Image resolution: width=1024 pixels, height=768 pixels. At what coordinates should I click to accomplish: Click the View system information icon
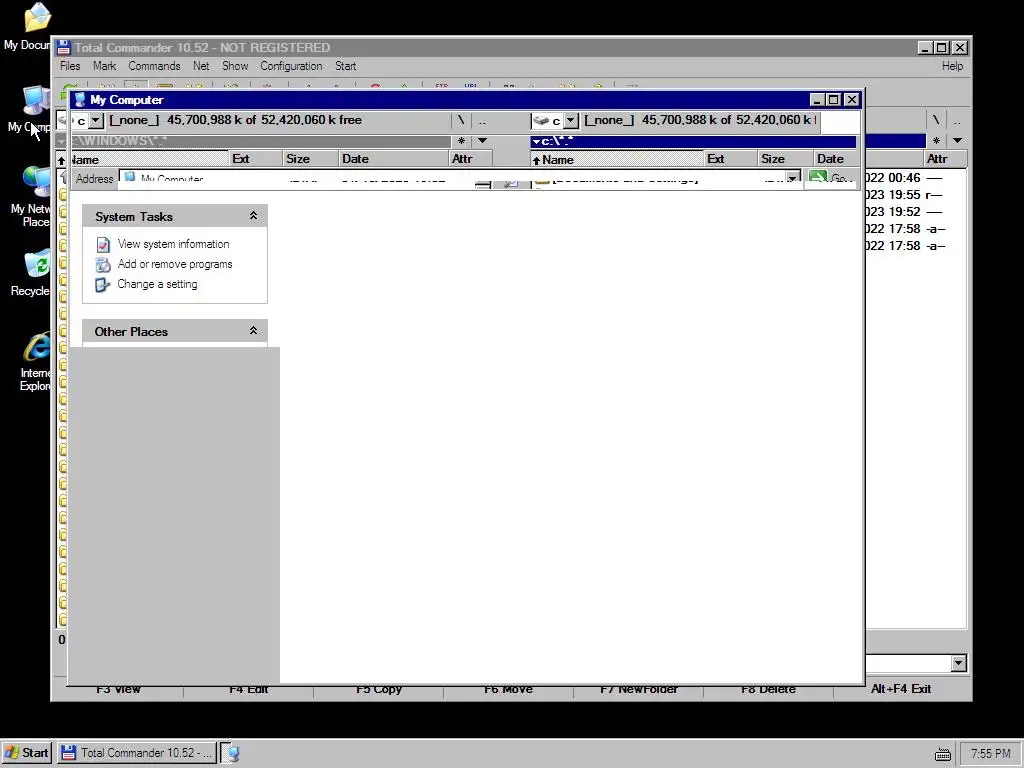click(x=103, y=244)
